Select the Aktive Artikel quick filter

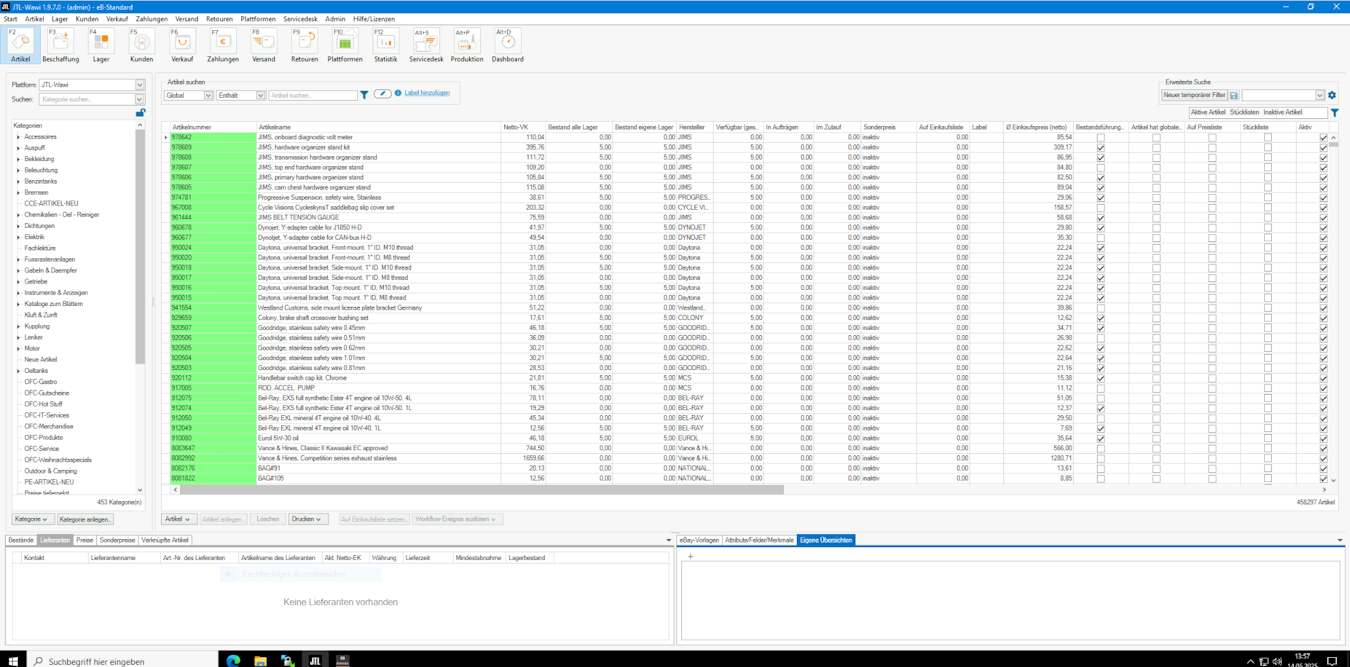1208,113
